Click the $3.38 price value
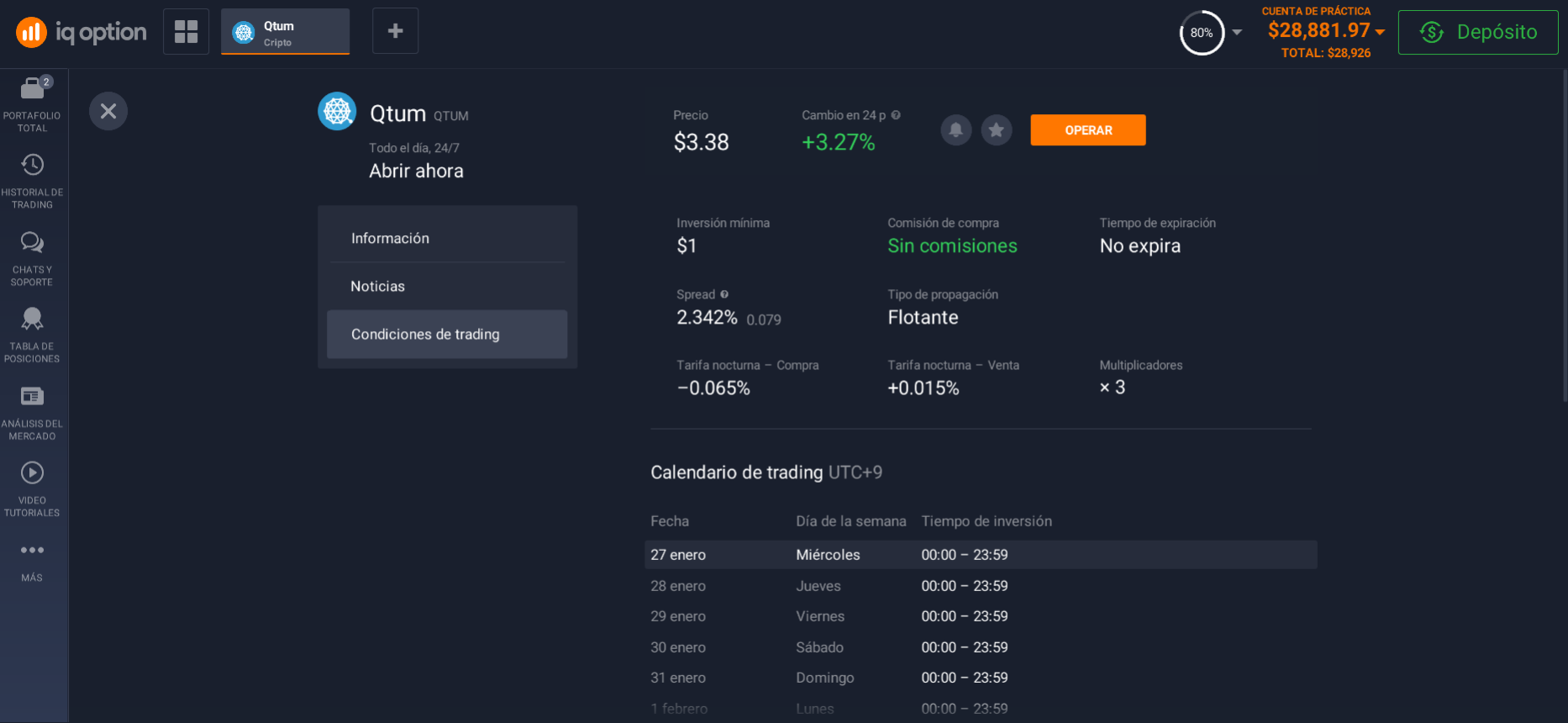This screenshot has width=1568, height=723. pyautogui.click(x=701, y=142)
